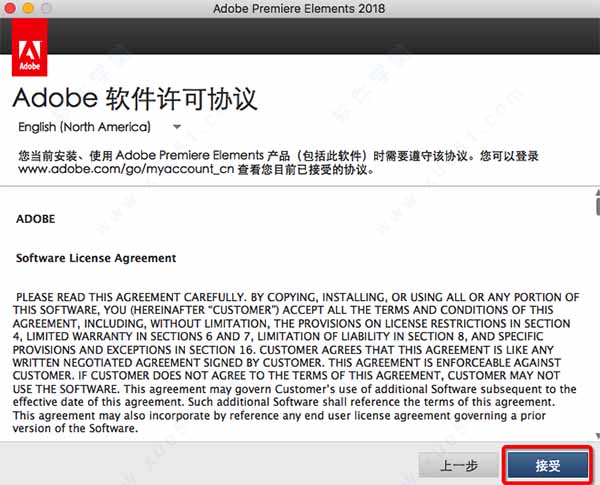Image resolution: width=600 pixels, height=485 pixels.
Task: Click the "Adobe Premiere Elements 2018" window title
Action: click(x=299, y=8)
